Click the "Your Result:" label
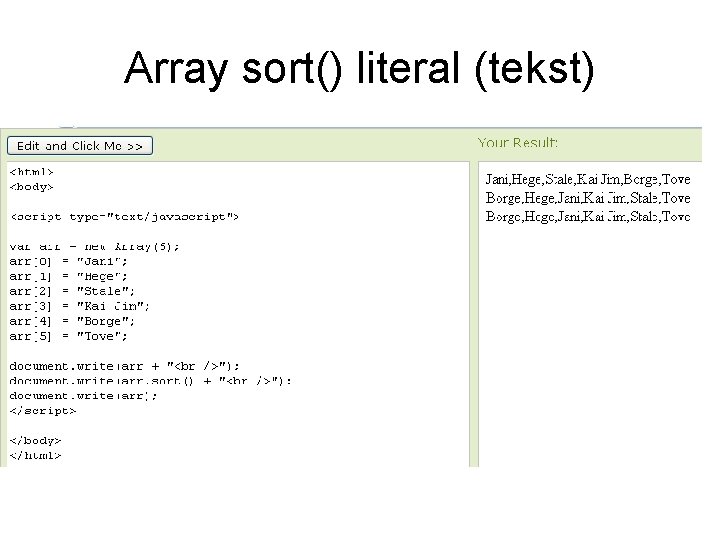 coord(518,143)
